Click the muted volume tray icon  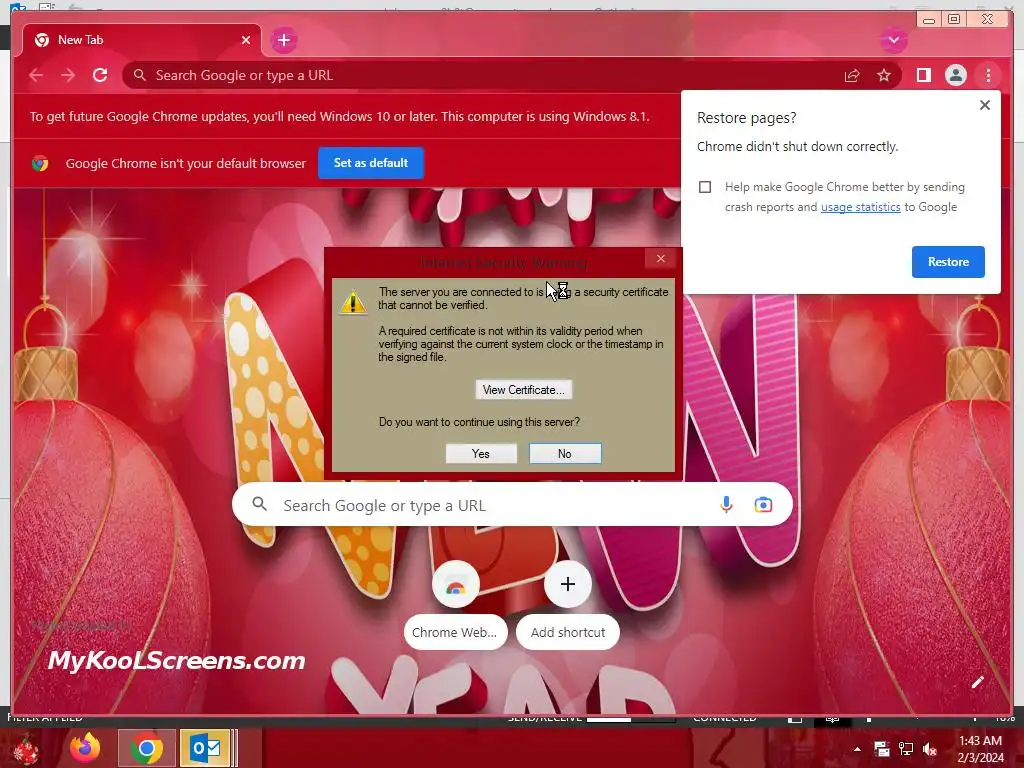pos(930,749)
